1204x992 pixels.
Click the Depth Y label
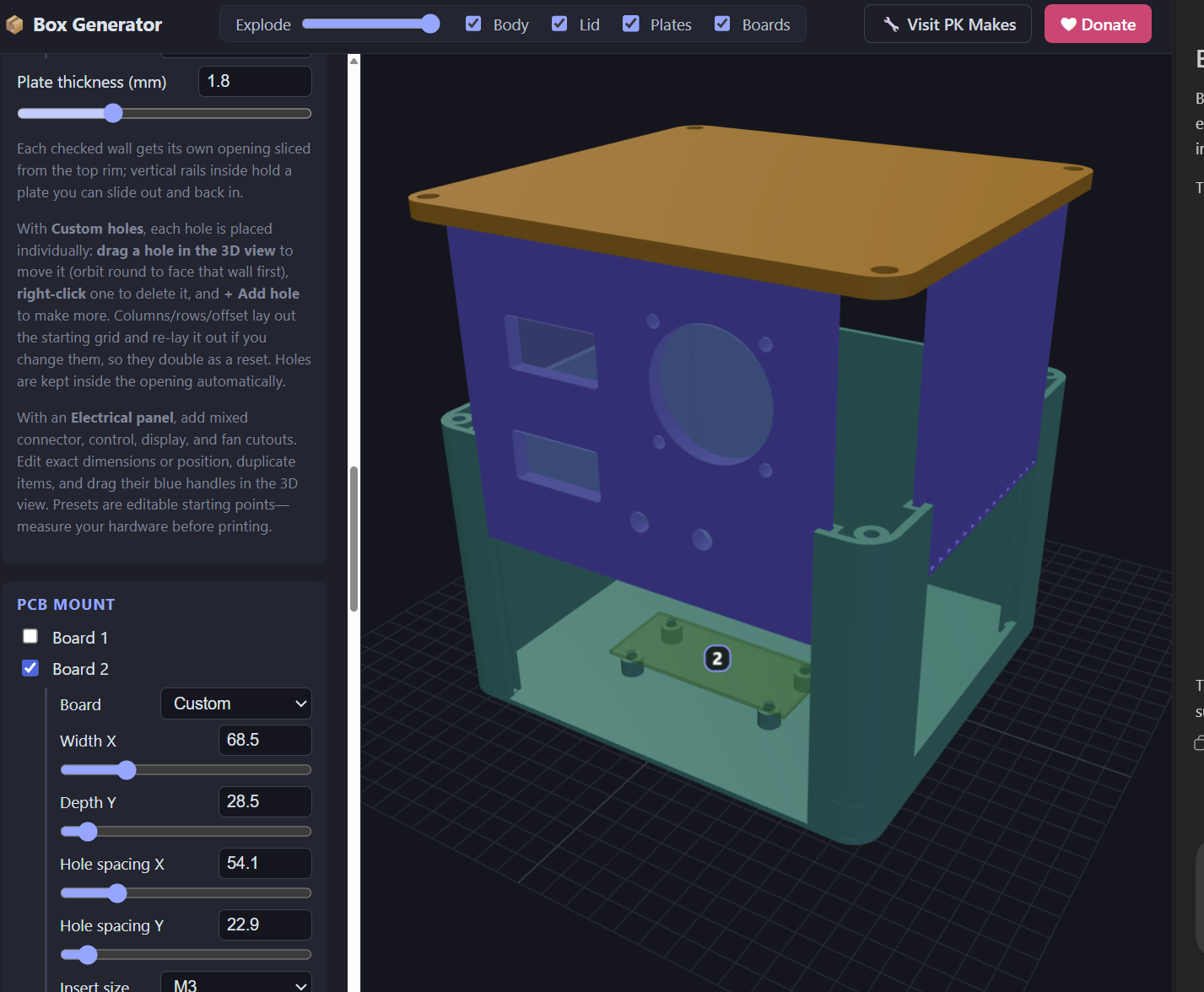pyautogui.click(x=88, y=802)
